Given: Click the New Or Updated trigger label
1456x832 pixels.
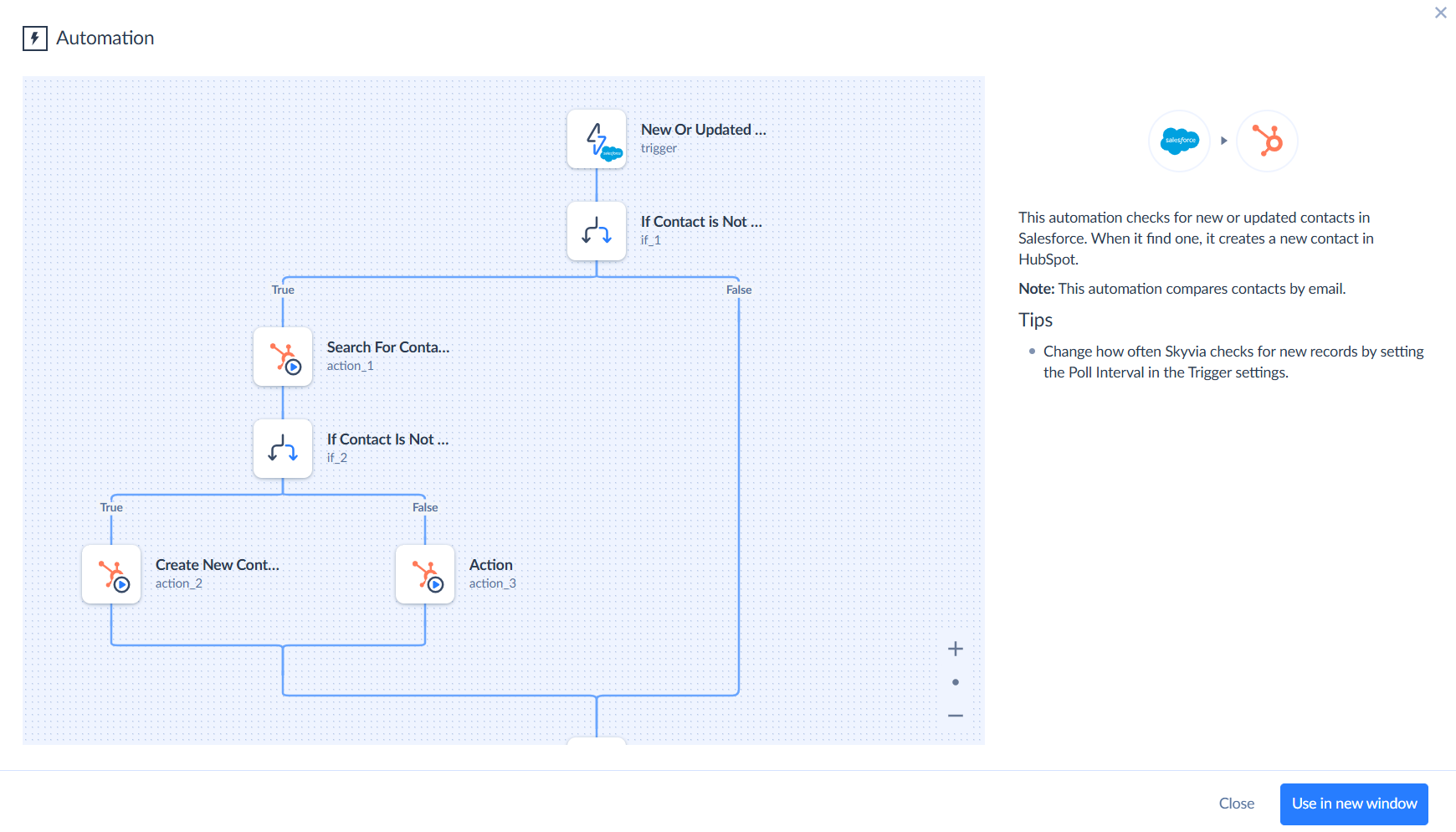Looking at the screenshot, I should [703, 130].
